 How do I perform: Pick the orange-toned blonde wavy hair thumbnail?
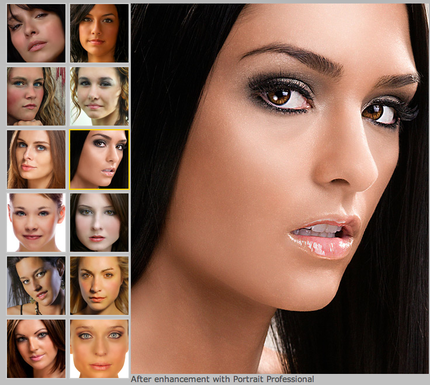[99, 286]
